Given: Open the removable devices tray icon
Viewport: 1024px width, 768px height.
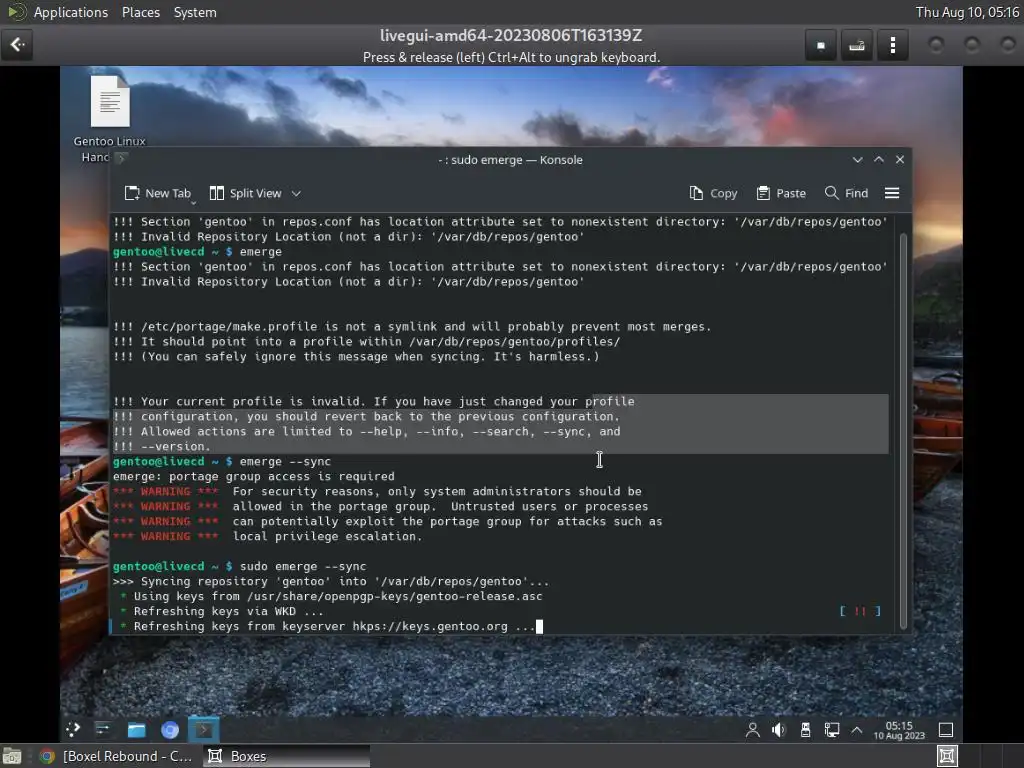Looking at the screenshot, I should (805, 730).
